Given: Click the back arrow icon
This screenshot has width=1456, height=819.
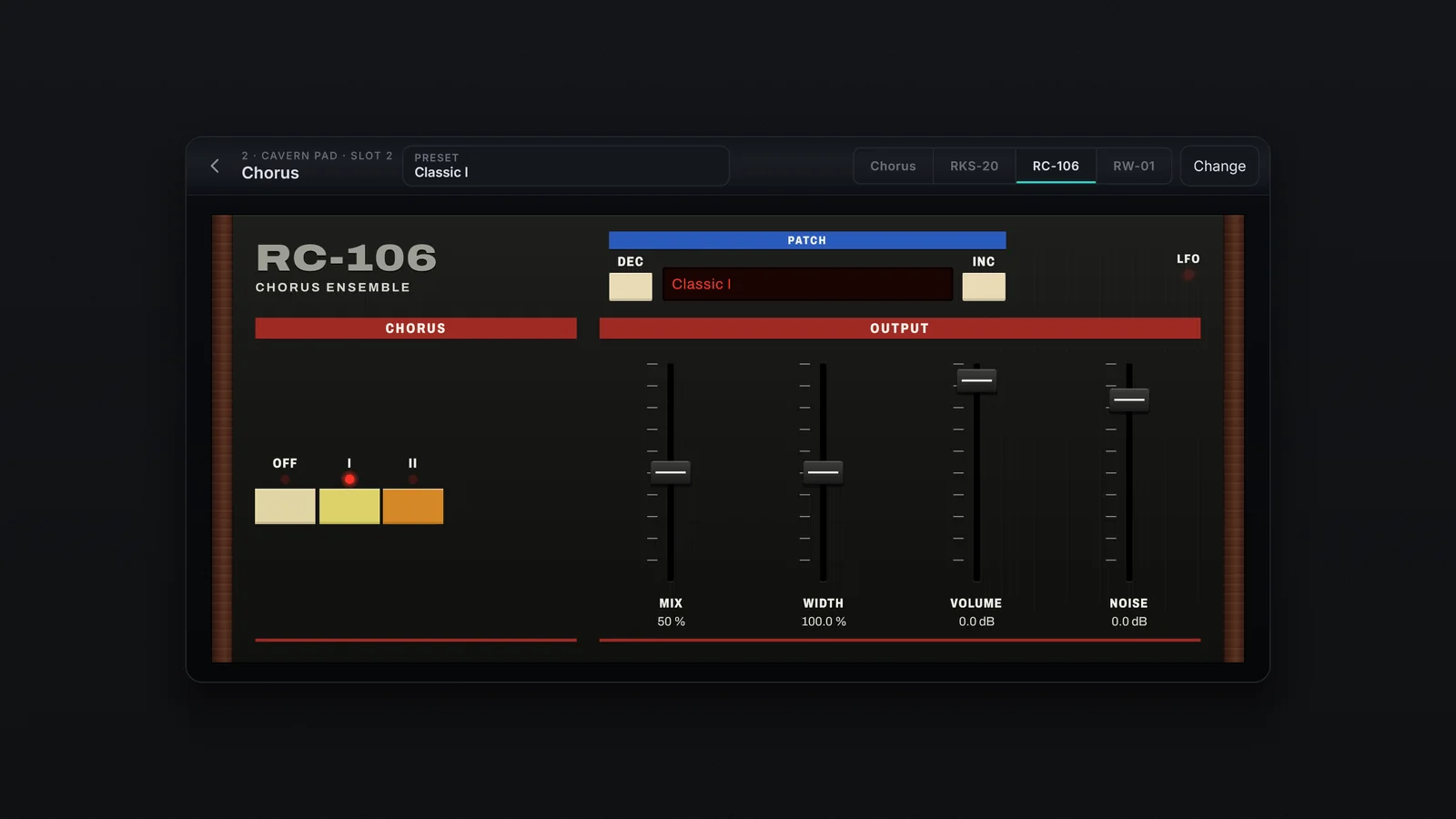Looking at the screenshot, I should (x=215, y=166).
